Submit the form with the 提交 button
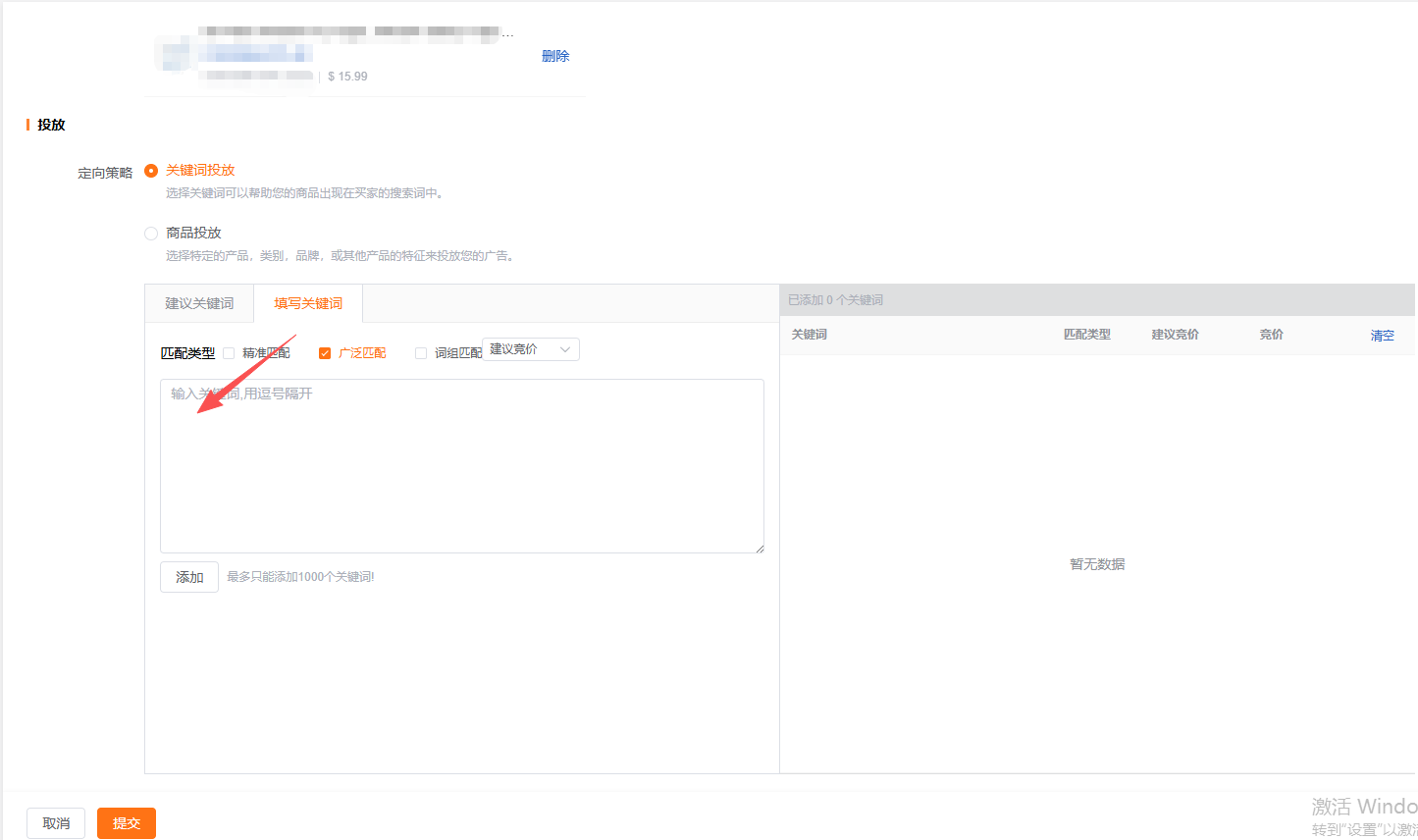This screenshot has height=840, width=1418. pos(127,823)
